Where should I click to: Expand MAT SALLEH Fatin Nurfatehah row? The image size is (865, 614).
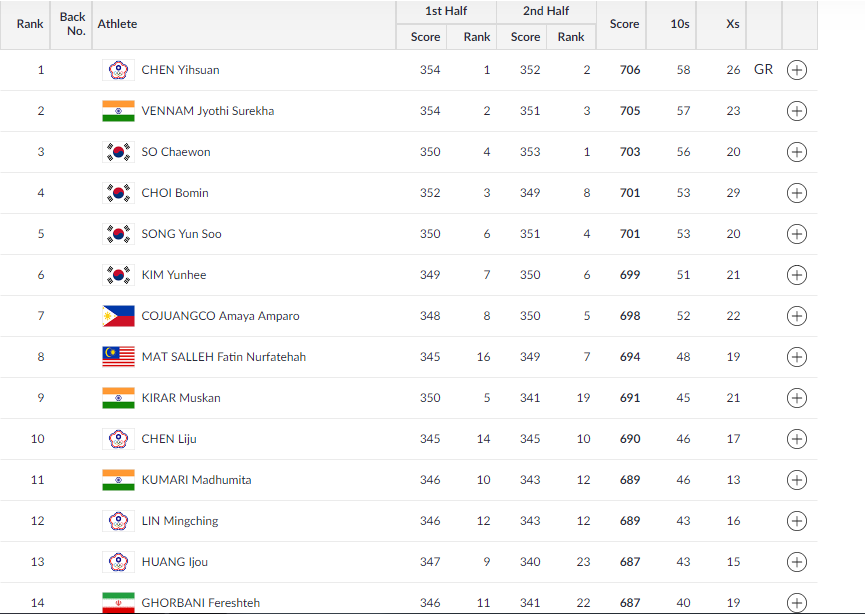tap(796, 357)
